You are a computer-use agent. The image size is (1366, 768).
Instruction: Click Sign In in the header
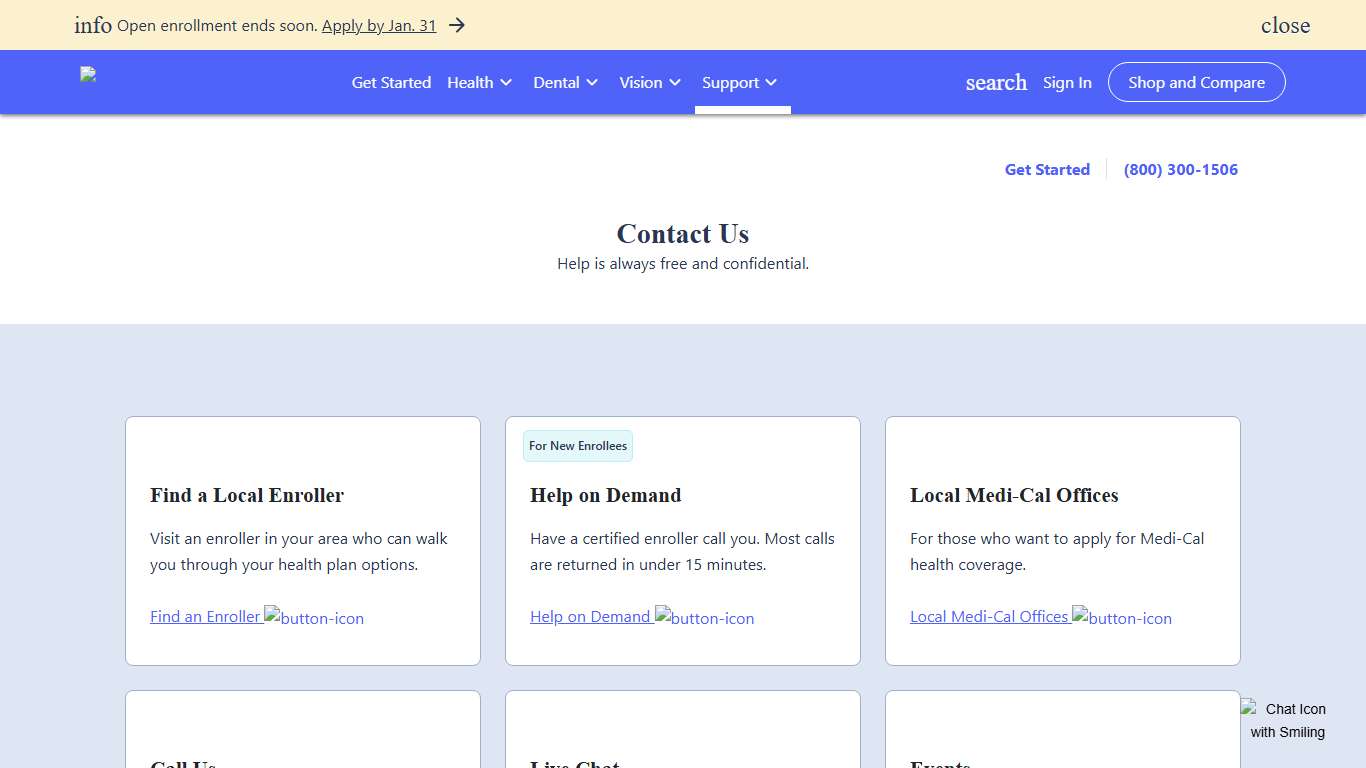click(x=1067, y=82)
